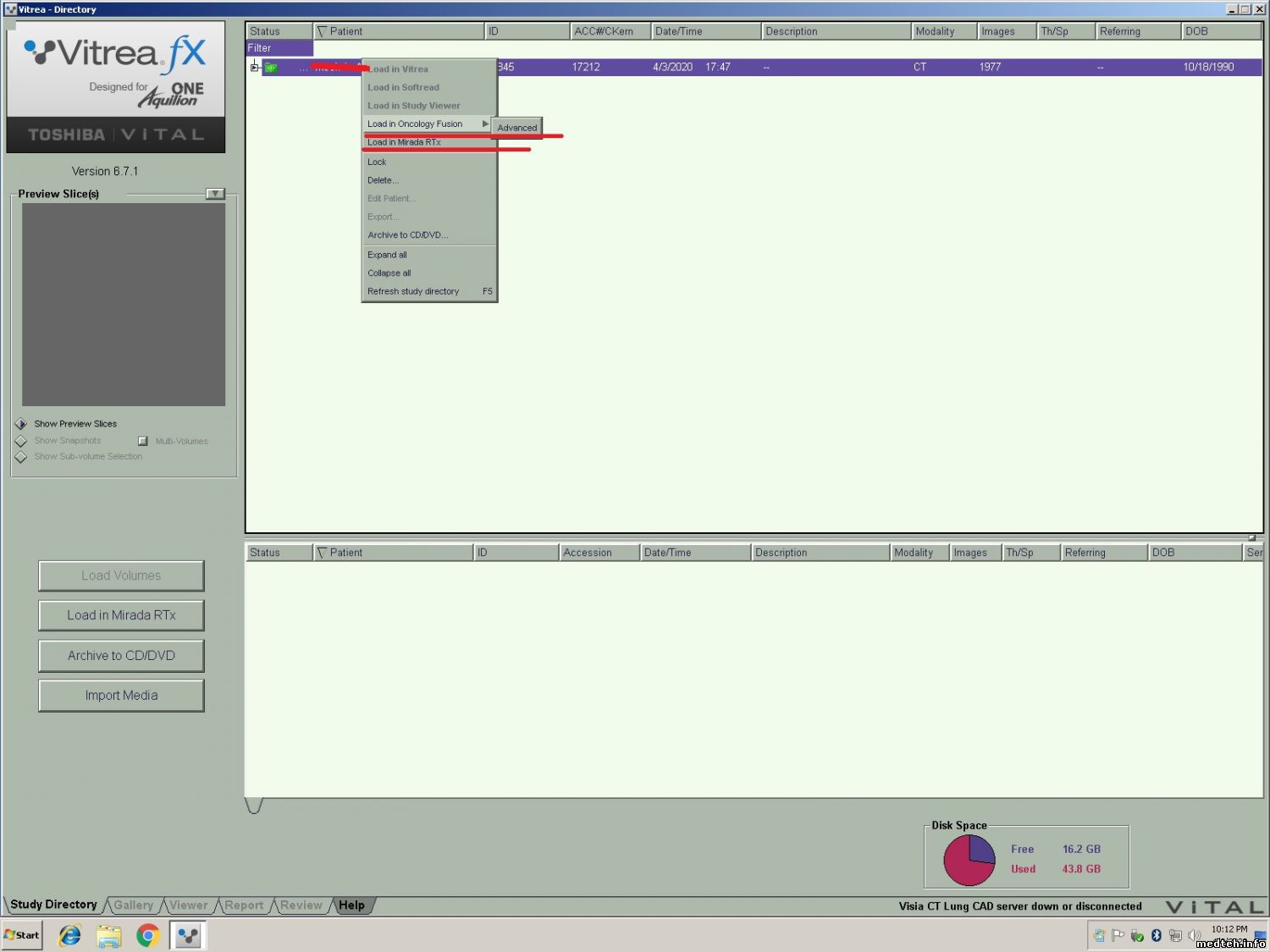Launch Google Chrome from the taskbar
Screen dimensions: 1270x952
point(148,935)
